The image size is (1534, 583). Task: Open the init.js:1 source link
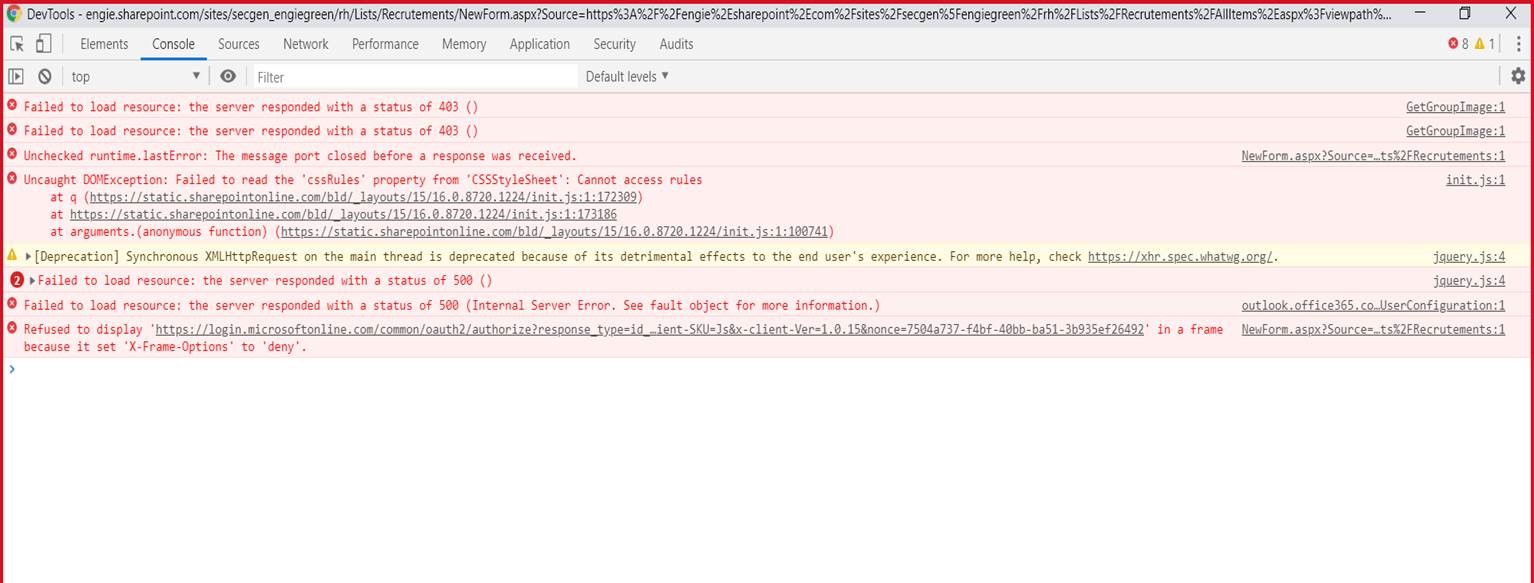tap(1475, 180)
